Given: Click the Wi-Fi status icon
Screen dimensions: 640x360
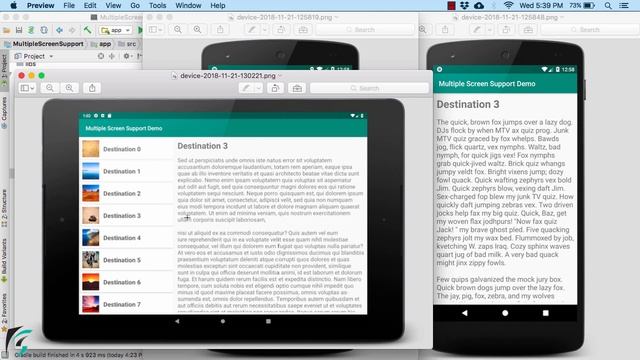Looking at the screenshot, I should click(x=508, y=5).
